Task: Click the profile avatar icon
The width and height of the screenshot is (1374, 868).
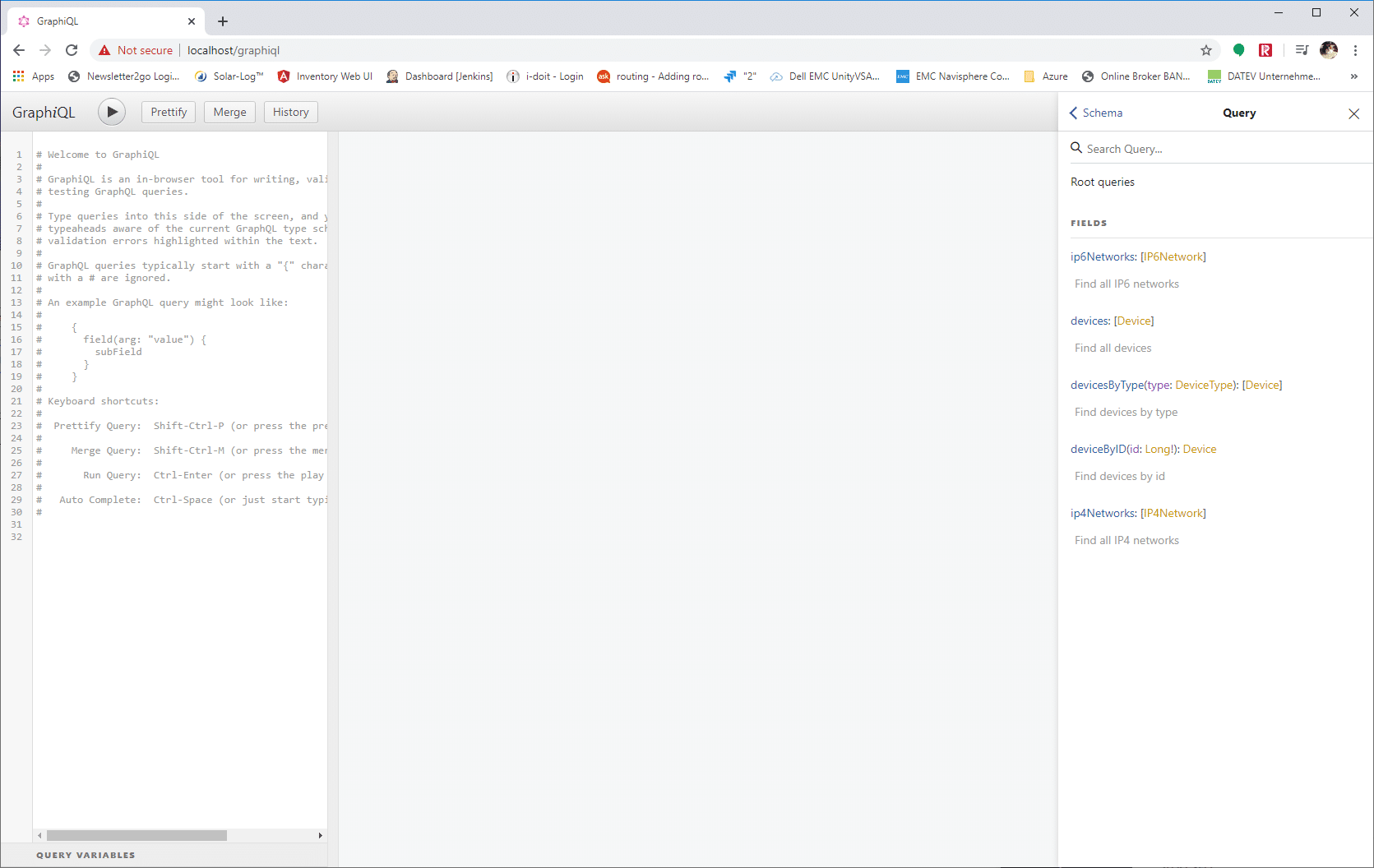Action: tap(1328, 50)
